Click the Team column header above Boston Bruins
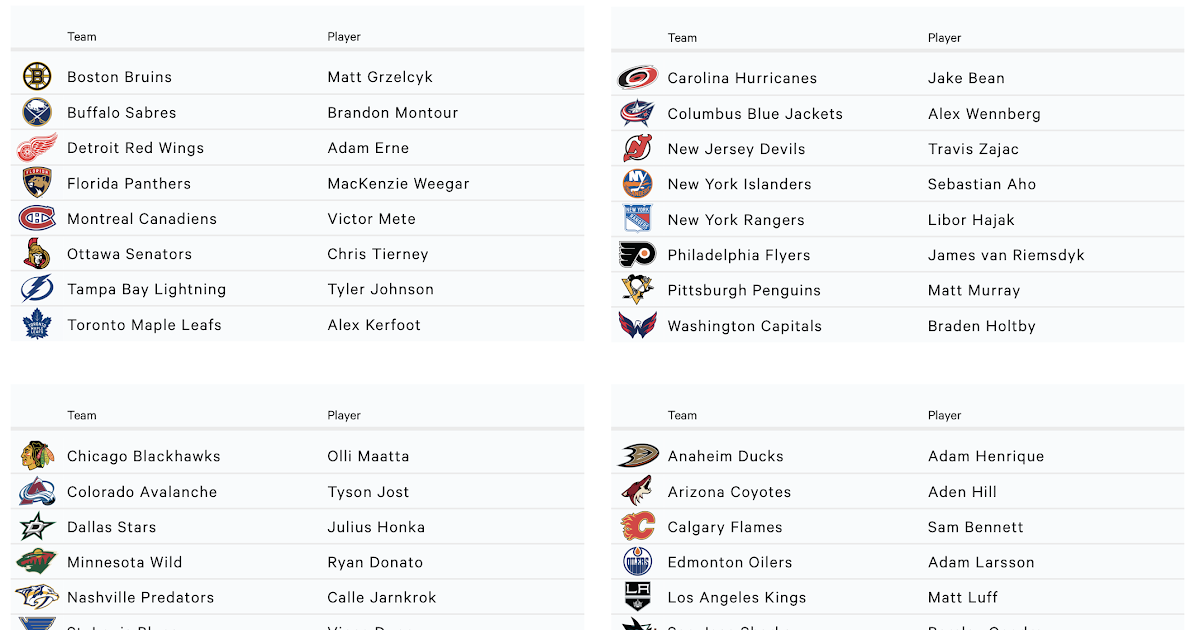This screenshot has height=630, width=1200. pyautogui.click(x=82, y=37)
